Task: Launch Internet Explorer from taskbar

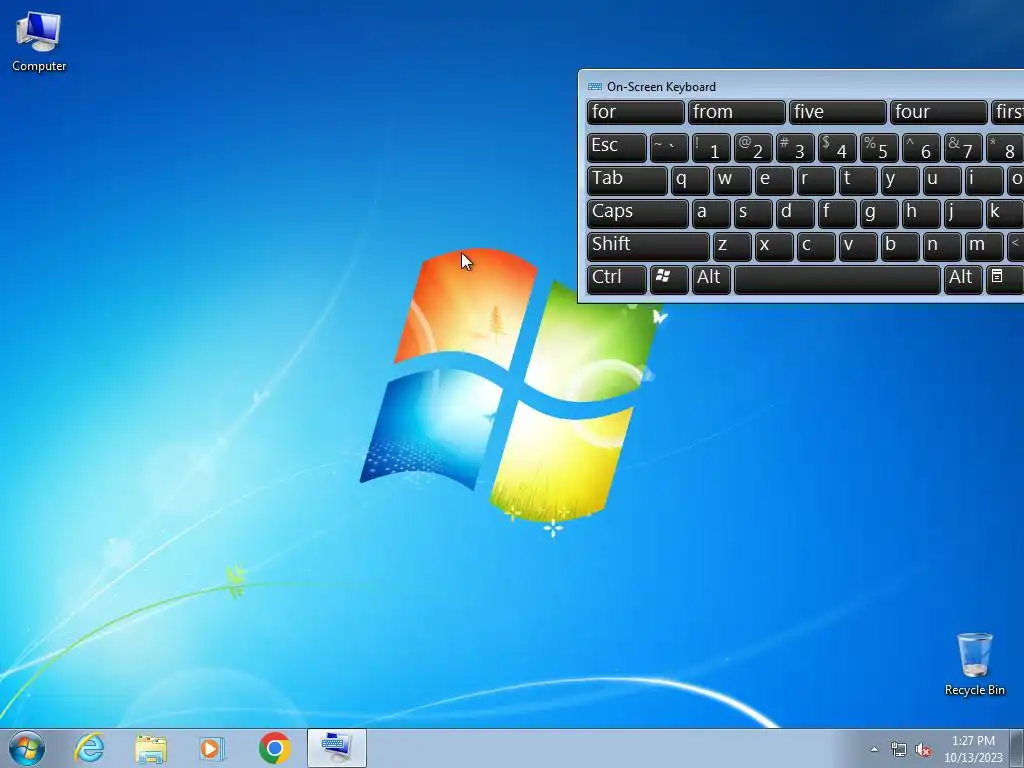Action: click(x=89, y=748)
